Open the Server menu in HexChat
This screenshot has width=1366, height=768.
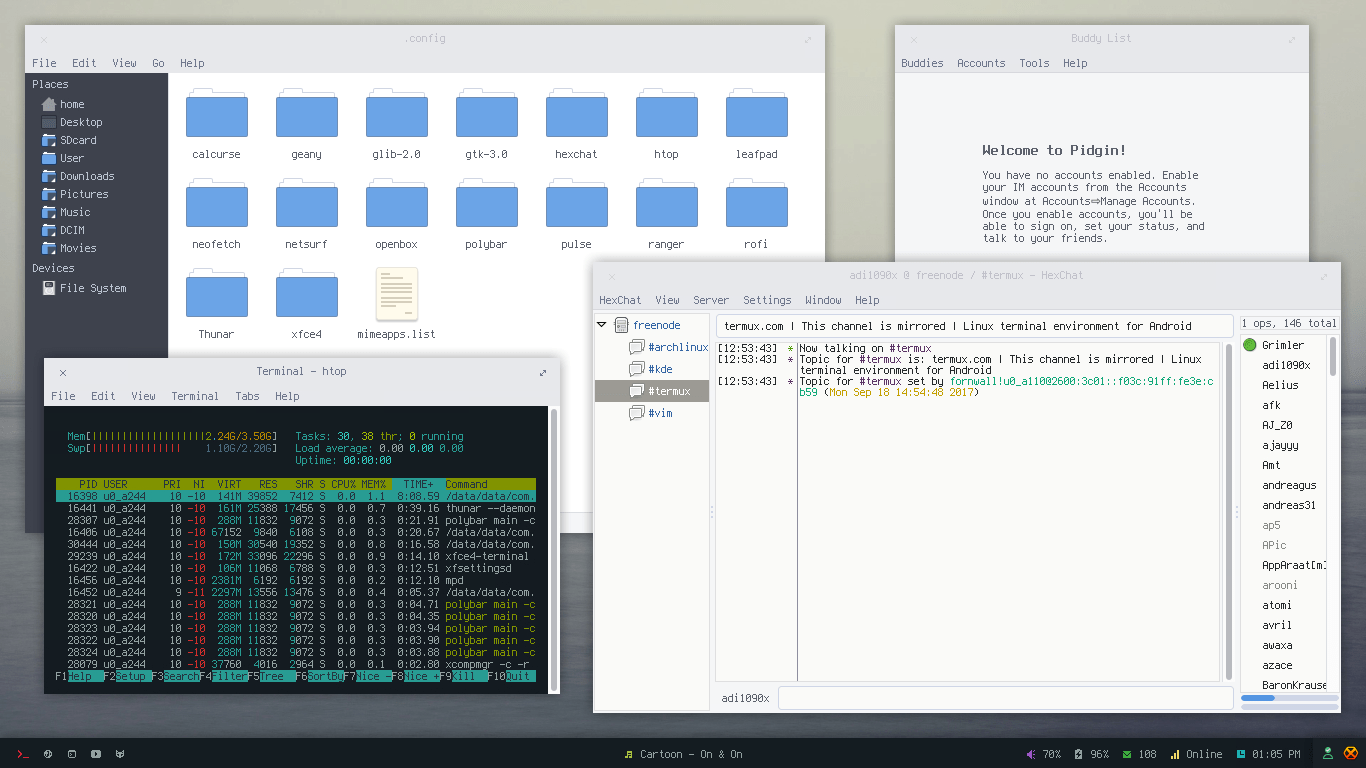[711, 299]
